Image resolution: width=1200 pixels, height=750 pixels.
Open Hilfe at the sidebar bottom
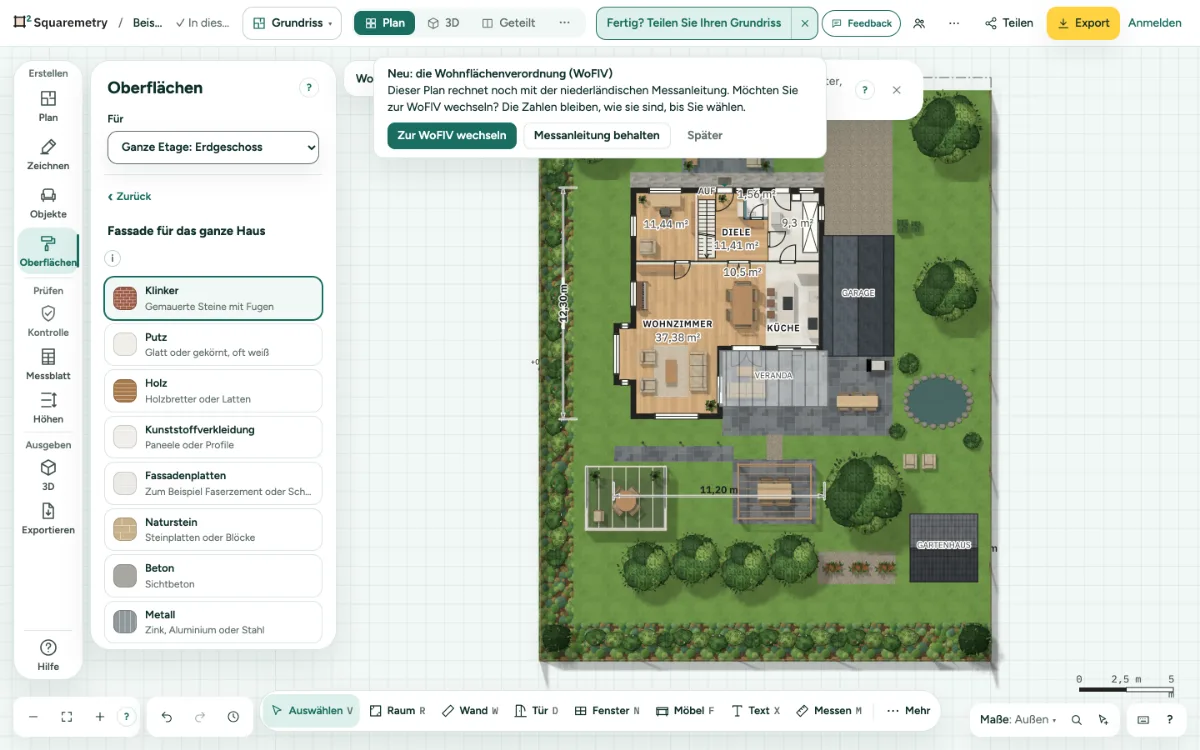click(48, 654)
